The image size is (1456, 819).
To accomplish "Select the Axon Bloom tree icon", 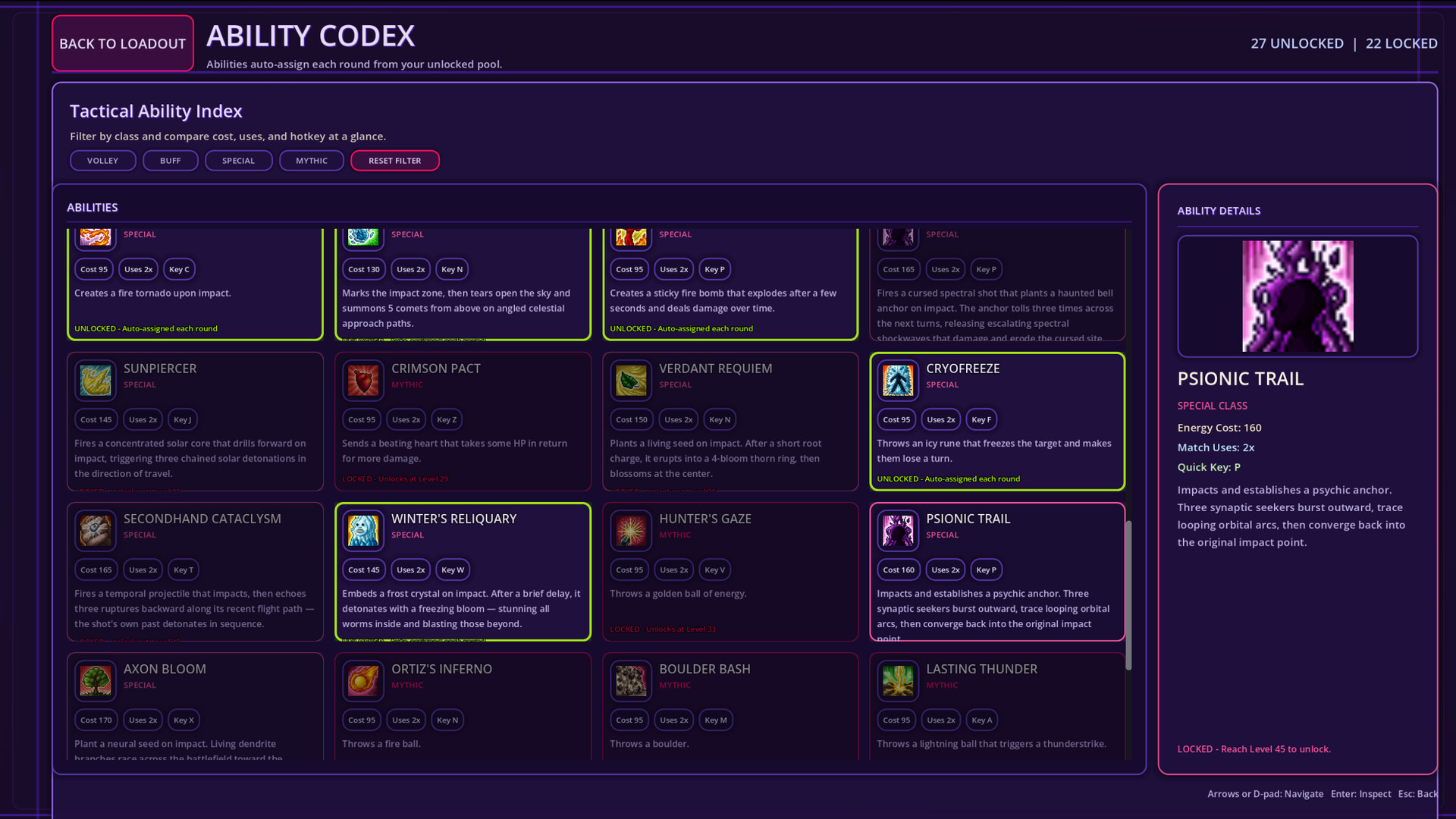I will (x=96, y=680).
